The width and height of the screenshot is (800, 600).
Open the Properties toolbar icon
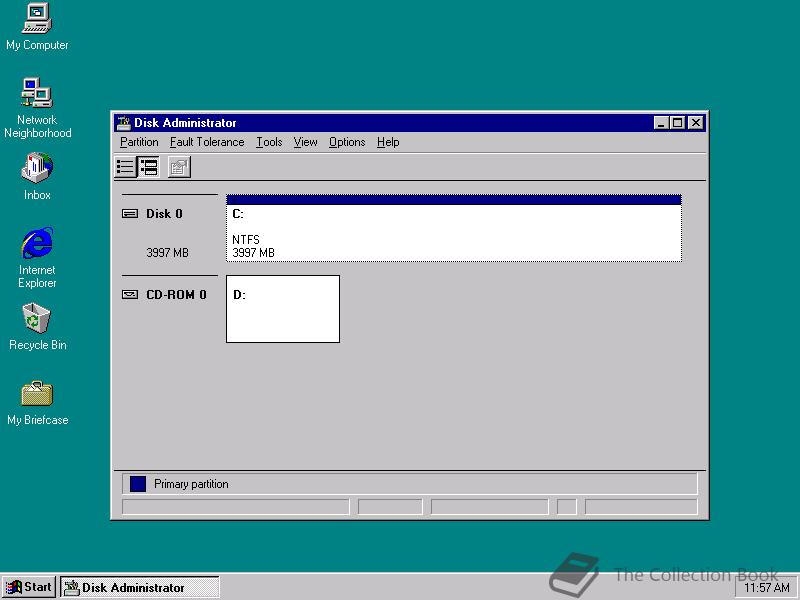pyautogui.click(x=179, y=167)
